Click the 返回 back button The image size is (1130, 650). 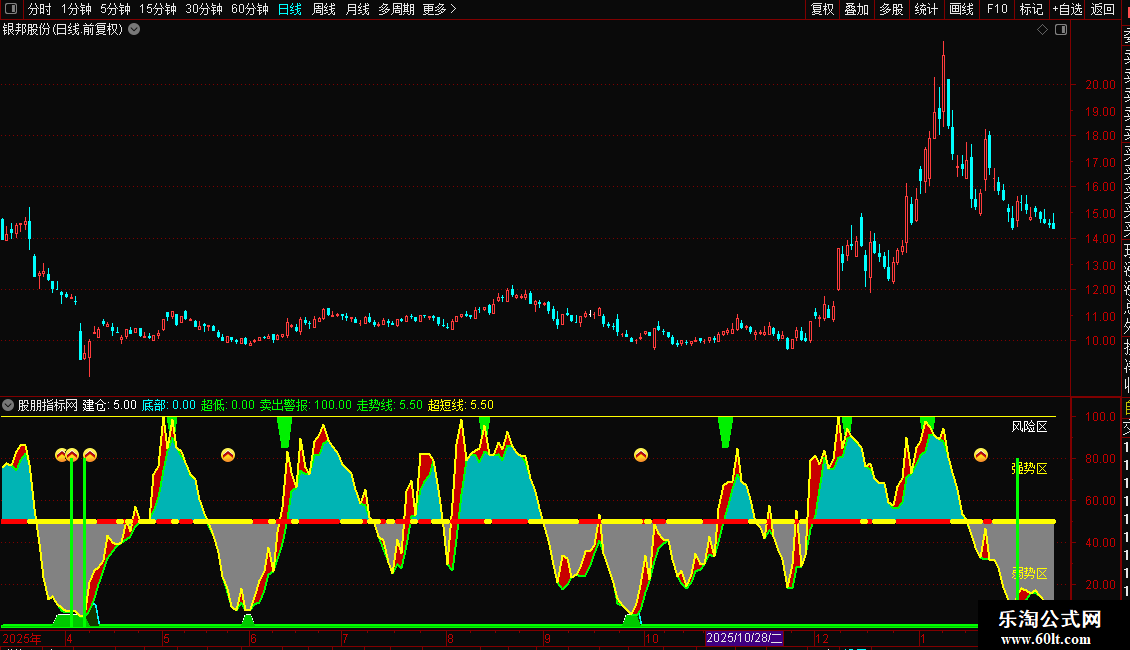[1103, 9]
